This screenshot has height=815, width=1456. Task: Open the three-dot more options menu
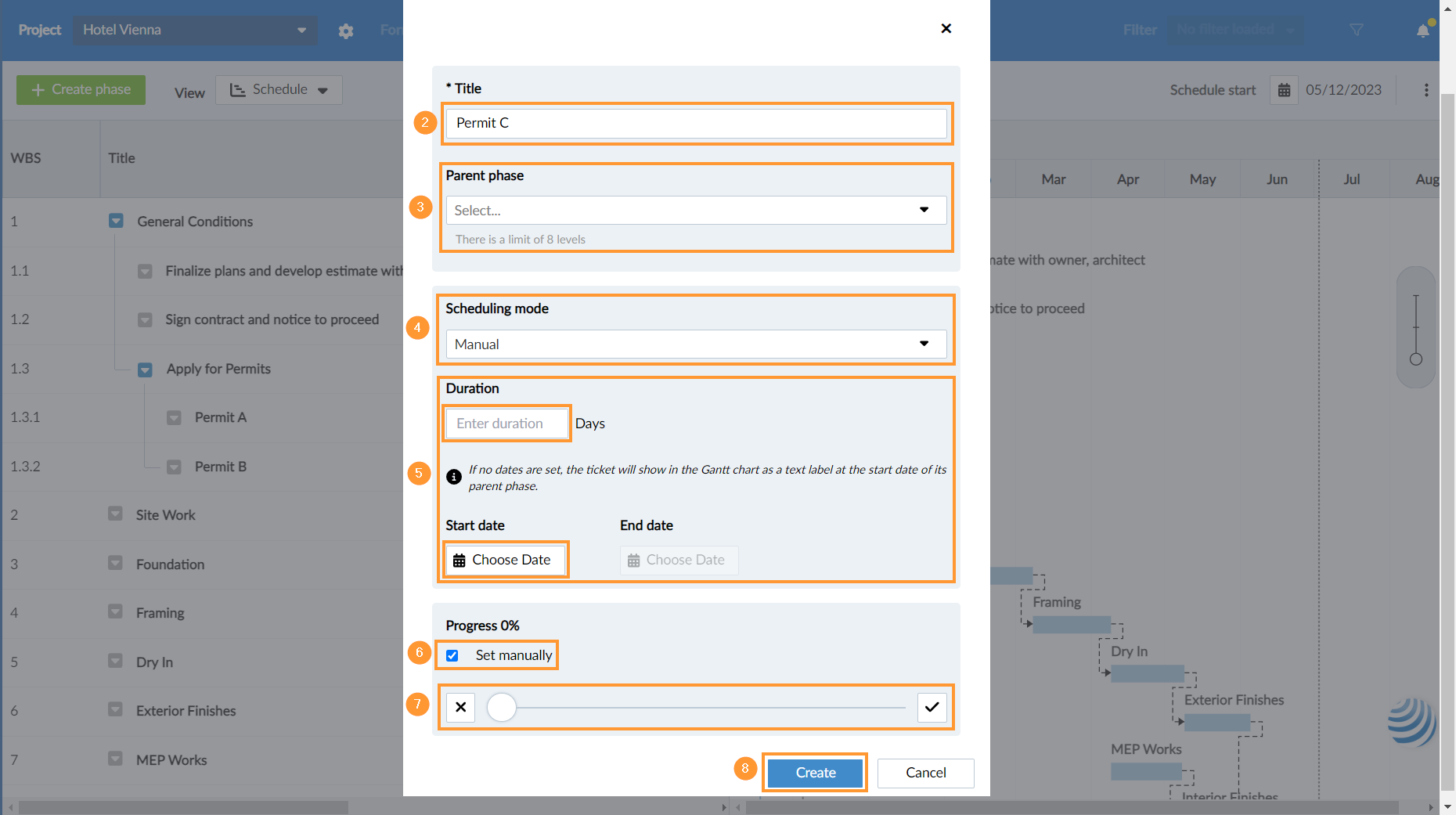(1426, 90)
